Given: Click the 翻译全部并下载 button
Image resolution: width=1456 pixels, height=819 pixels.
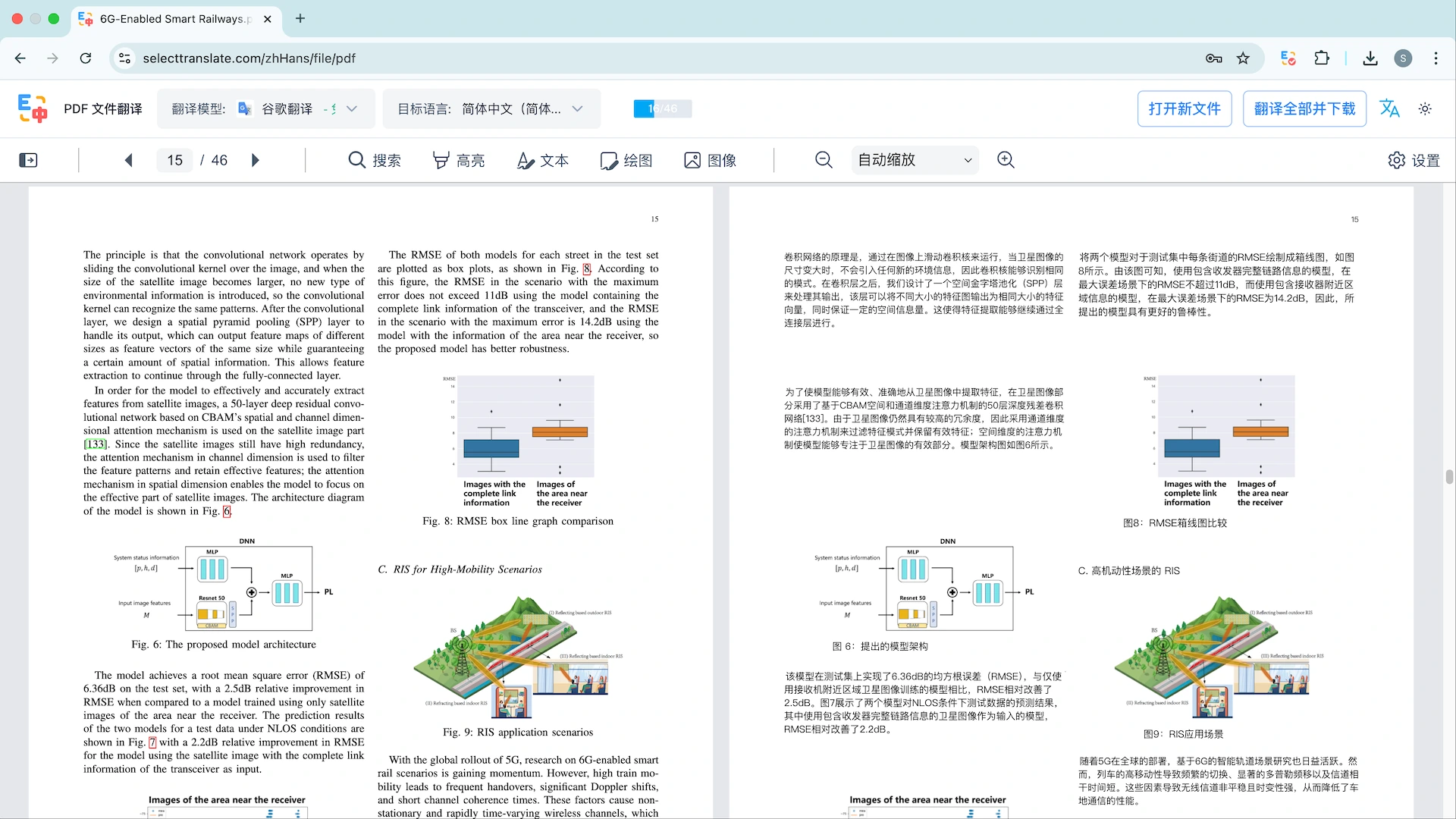Looking at the screenshot, I should click(1304, 109).
